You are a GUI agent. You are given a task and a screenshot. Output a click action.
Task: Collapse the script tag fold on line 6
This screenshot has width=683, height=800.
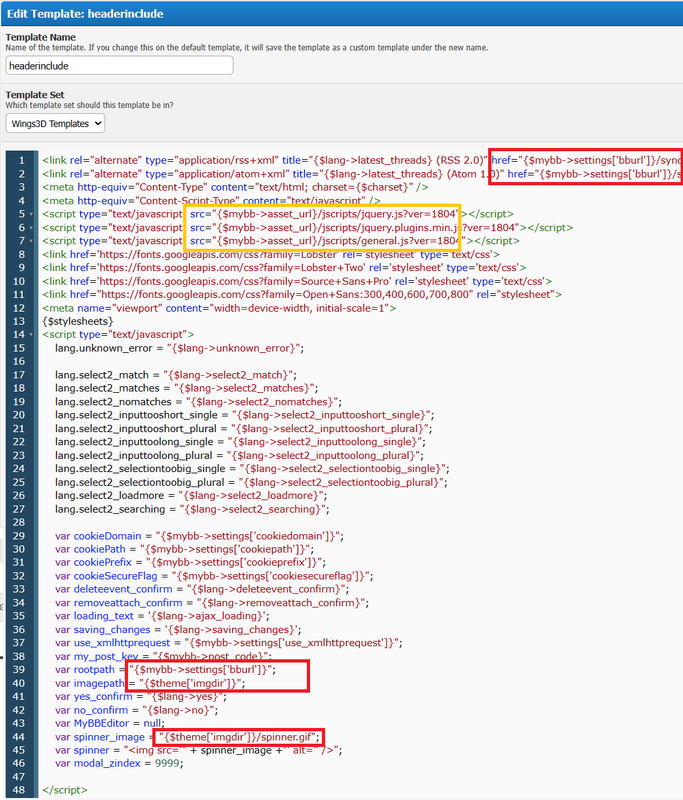coord(31,228)
